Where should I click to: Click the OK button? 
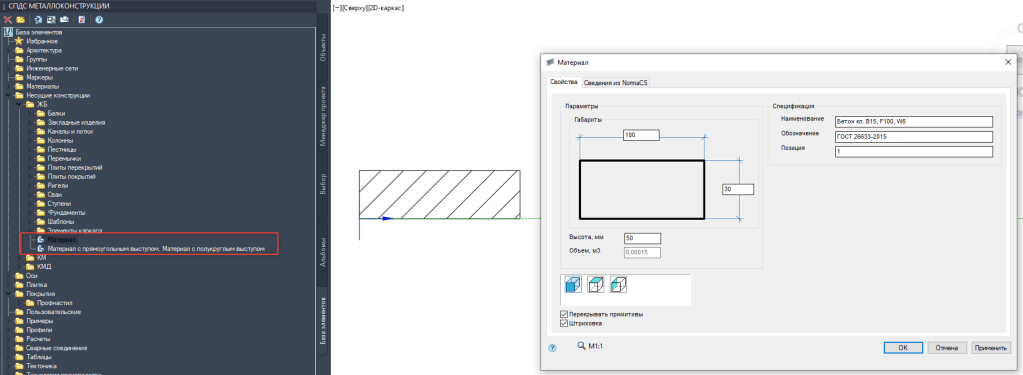pyautogui.click(x=902, y=348)
